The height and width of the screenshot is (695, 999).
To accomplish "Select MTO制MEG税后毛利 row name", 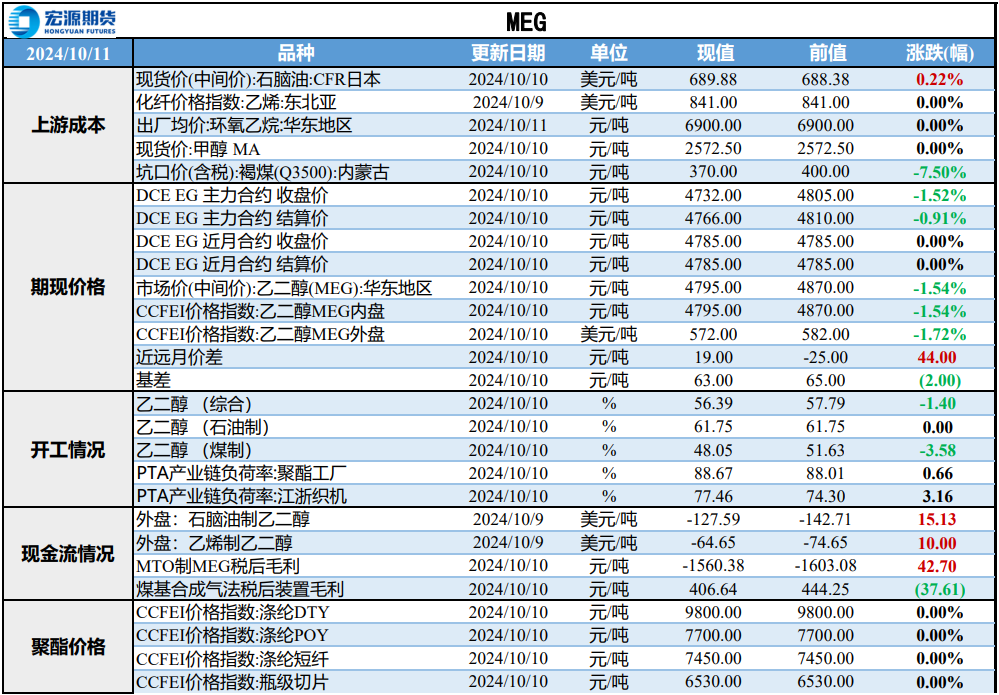I will tap(218, 566).
